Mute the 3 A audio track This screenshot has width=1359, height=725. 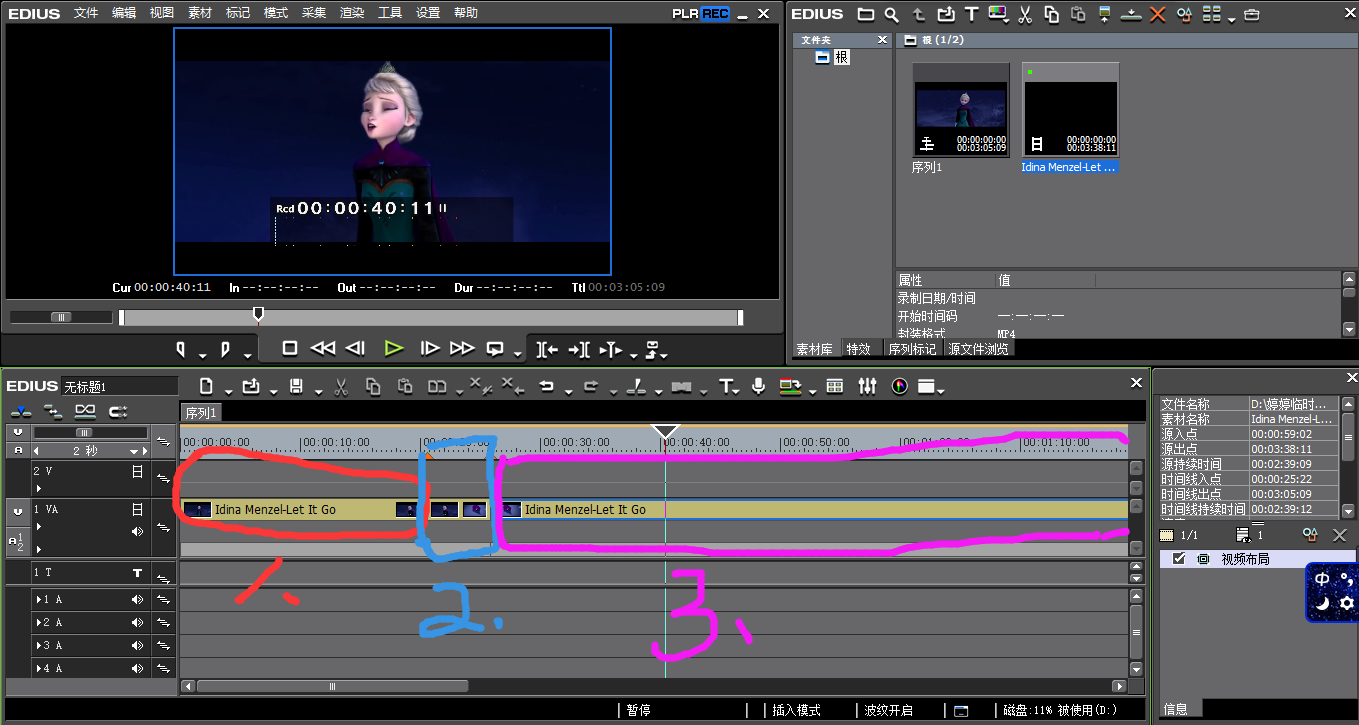tap(138, 645)
